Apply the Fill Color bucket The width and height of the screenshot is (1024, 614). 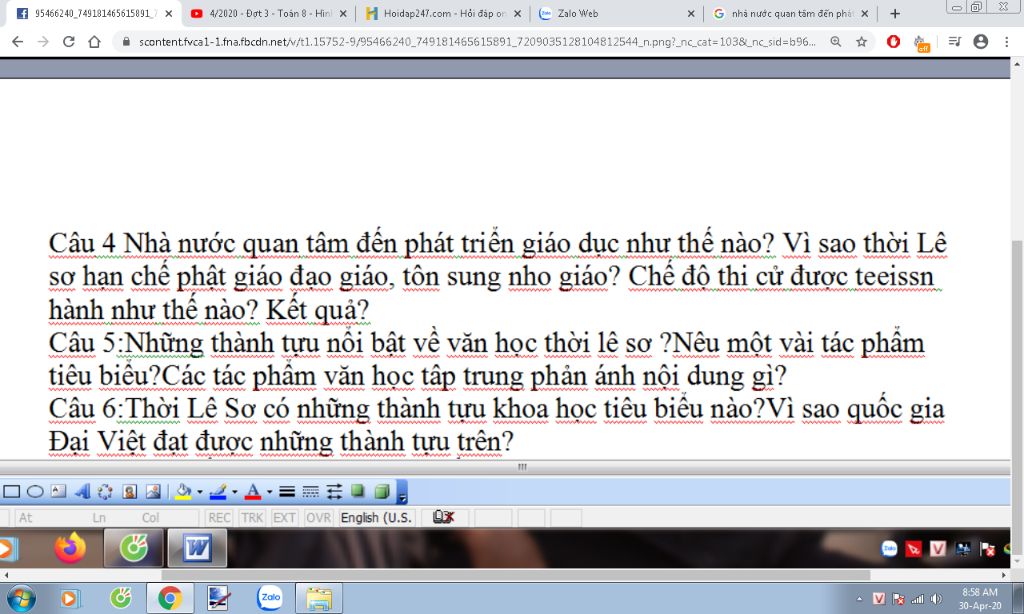click(x=184, y=491)
